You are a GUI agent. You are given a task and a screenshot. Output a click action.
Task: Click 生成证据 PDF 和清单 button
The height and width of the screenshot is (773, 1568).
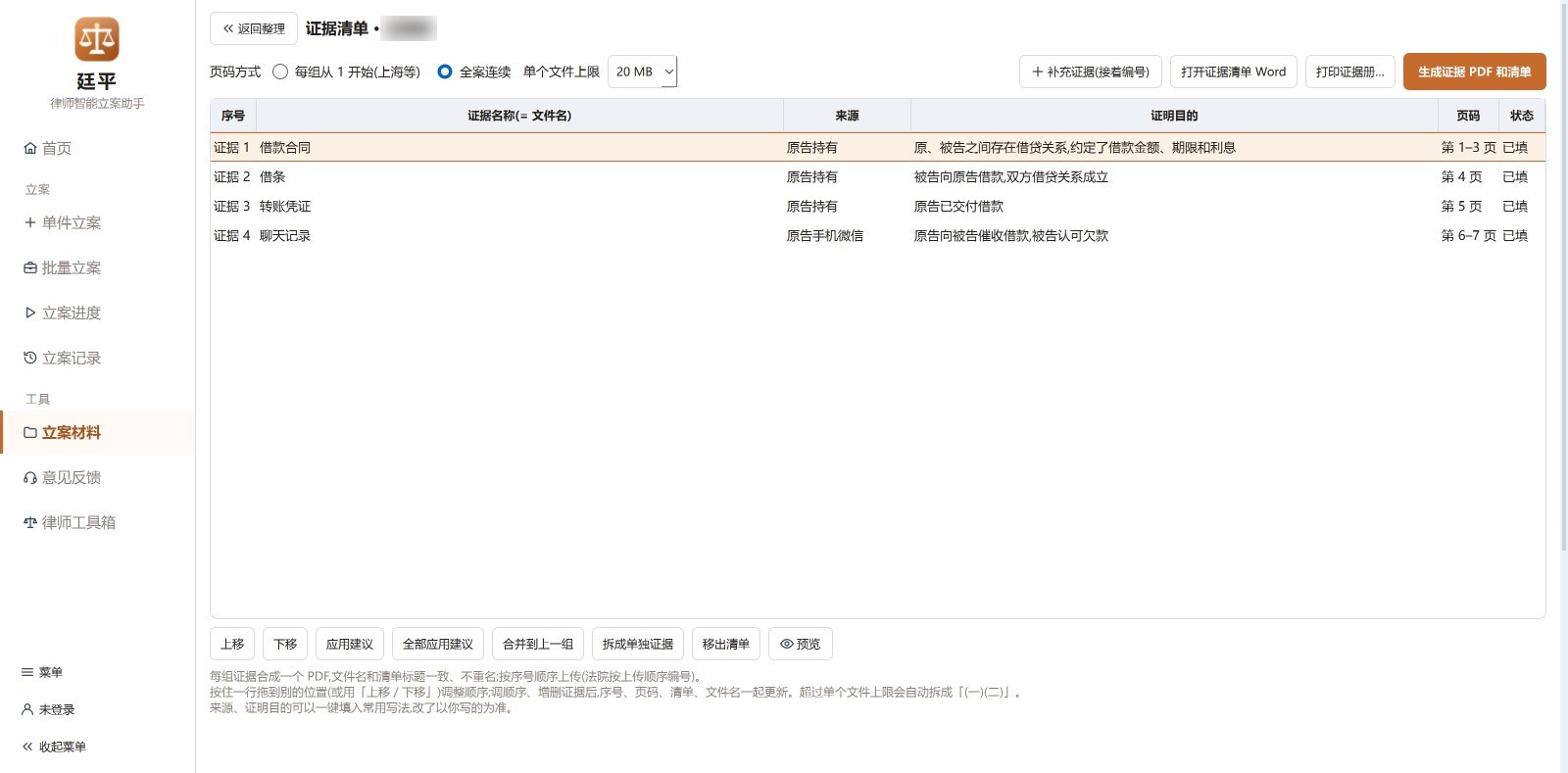coord(1475,72)
